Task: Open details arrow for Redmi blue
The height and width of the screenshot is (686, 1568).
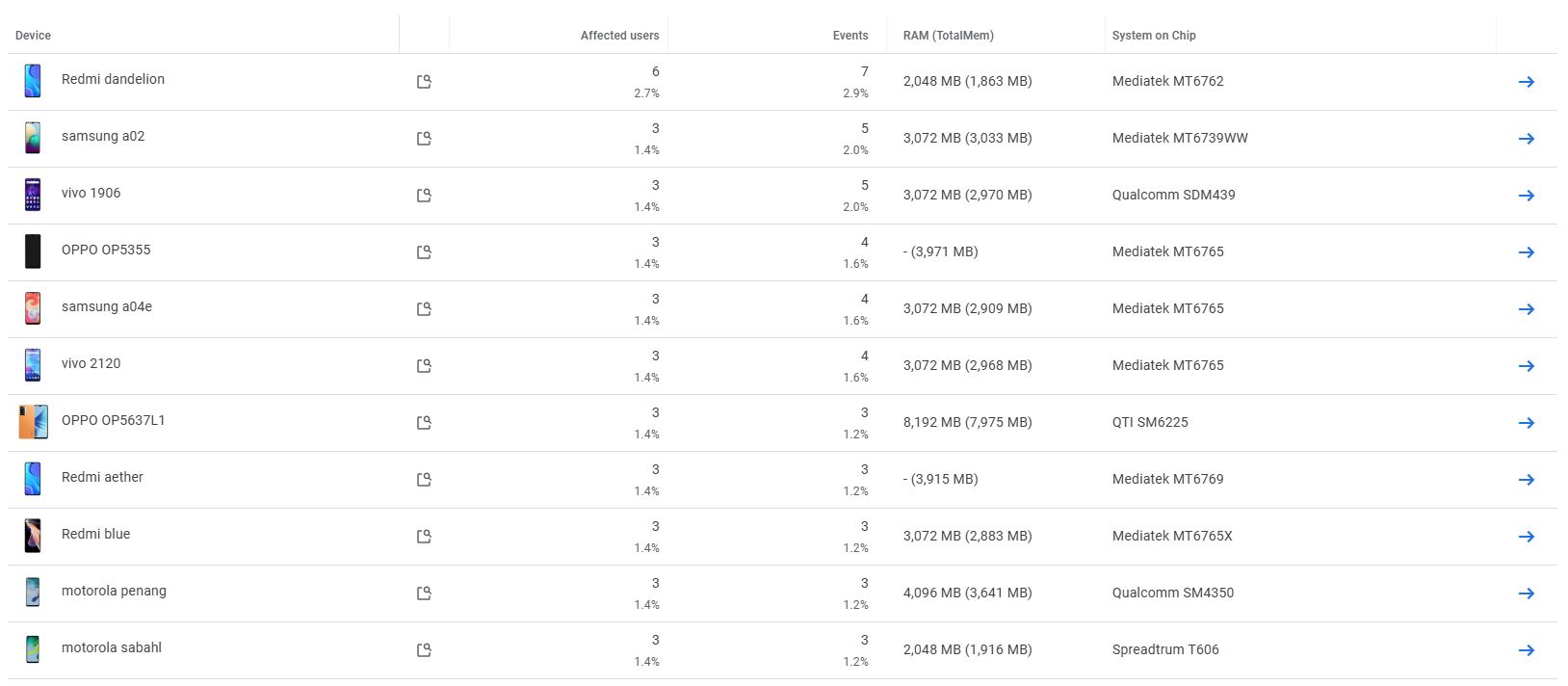Action: pyautogui.click(x=1526, y=537)
